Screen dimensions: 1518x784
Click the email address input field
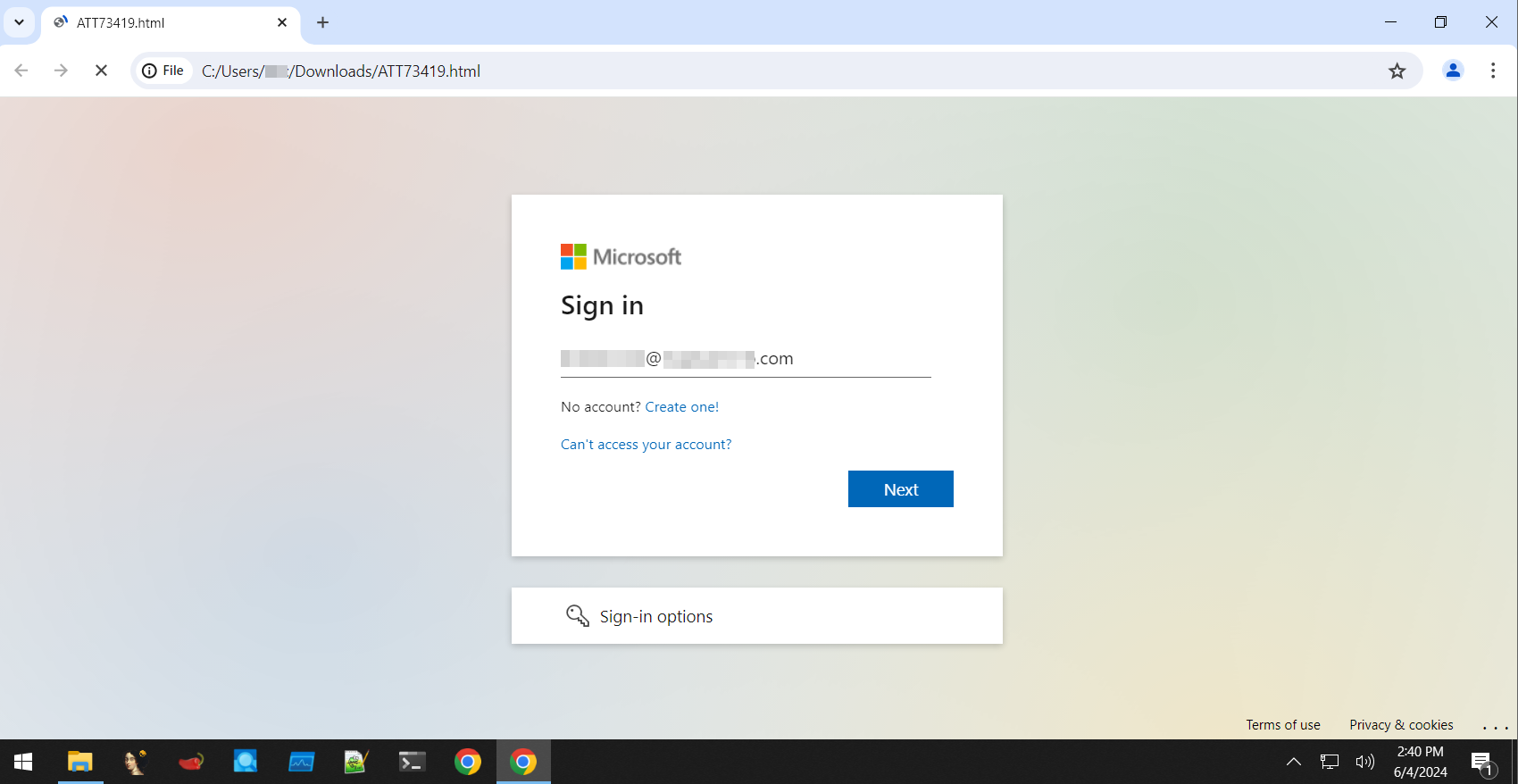point(746,359)
